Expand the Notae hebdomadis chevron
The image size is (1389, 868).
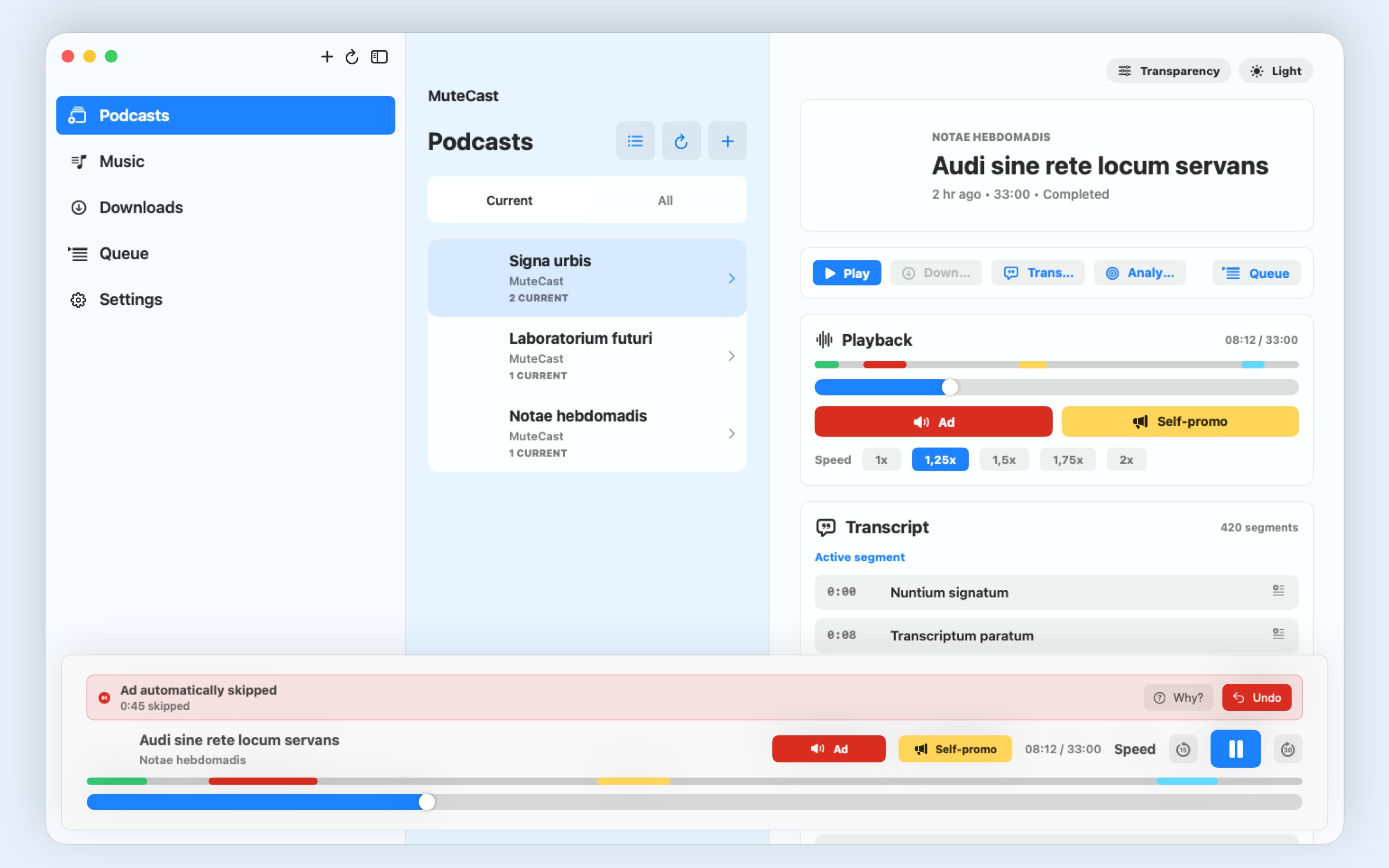coord(731,434)
